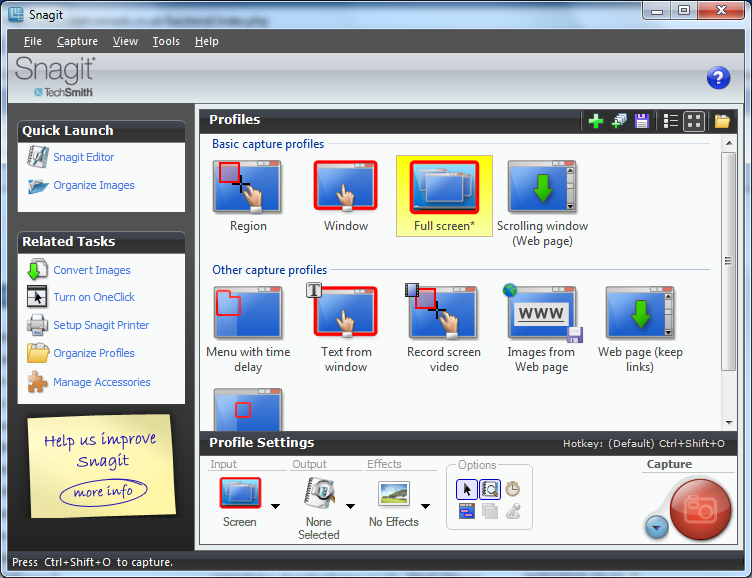
Task: Click the Basic capture profiles heading
Action: (268, 144)
